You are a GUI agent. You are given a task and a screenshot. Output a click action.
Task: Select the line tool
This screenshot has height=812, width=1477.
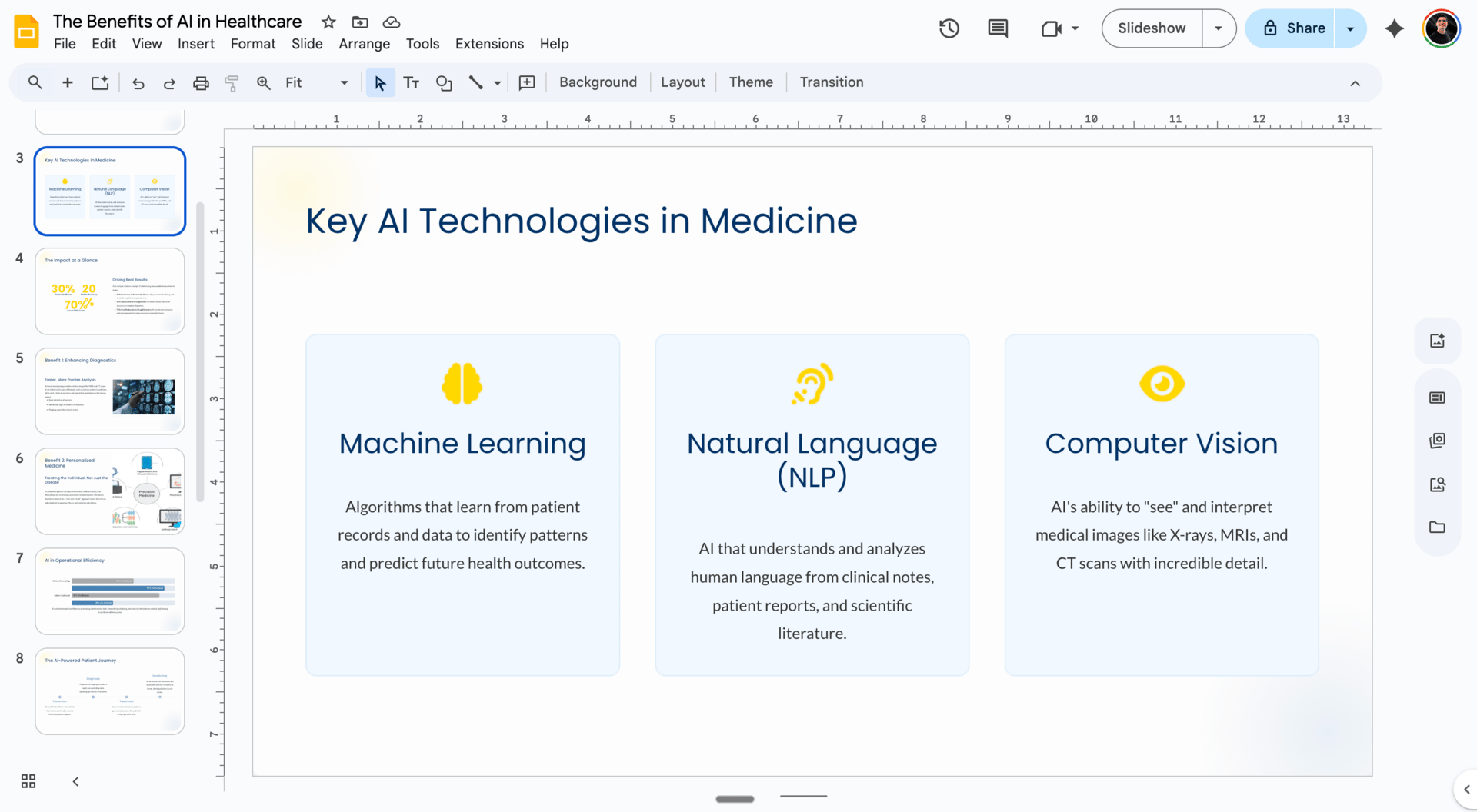click(x=476, y=82)
